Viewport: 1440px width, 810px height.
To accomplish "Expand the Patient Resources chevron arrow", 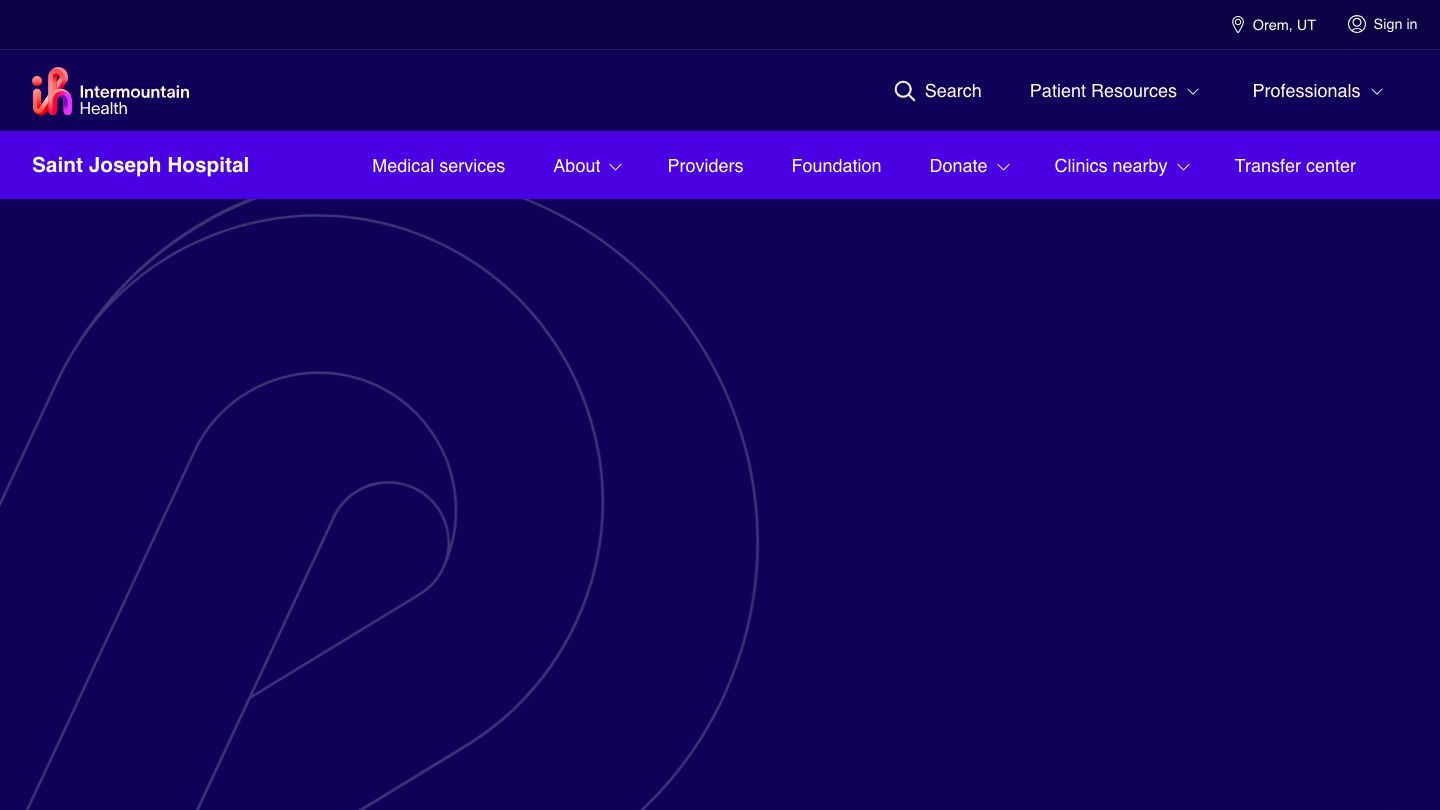I will tap(1193, 92).
